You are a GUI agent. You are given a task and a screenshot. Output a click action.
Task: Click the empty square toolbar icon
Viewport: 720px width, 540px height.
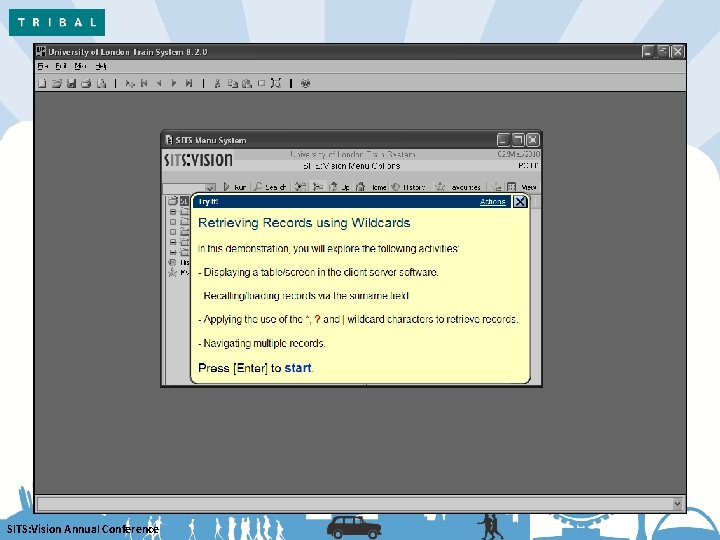[261, 83]
